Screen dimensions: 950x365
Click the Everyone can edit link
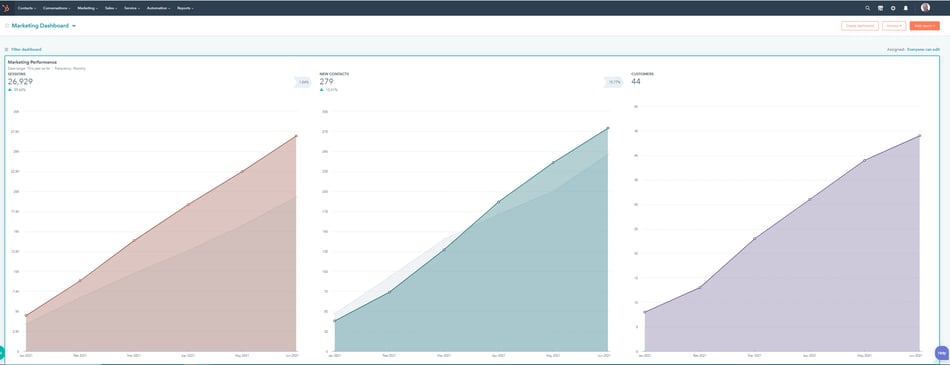[923, 49]
